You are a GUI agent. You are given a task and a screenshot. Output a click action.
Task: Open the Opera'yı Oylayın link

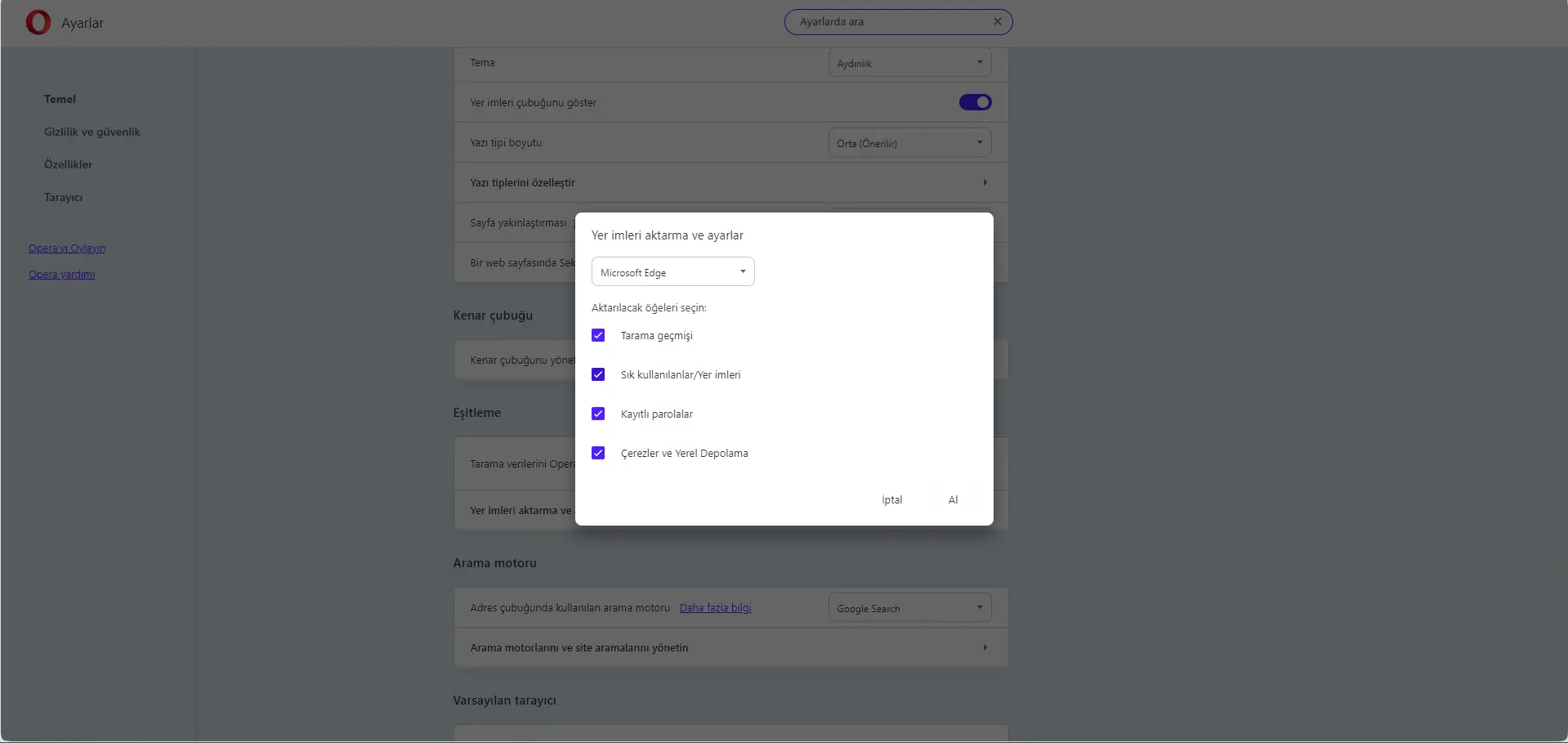coord(67,248)
